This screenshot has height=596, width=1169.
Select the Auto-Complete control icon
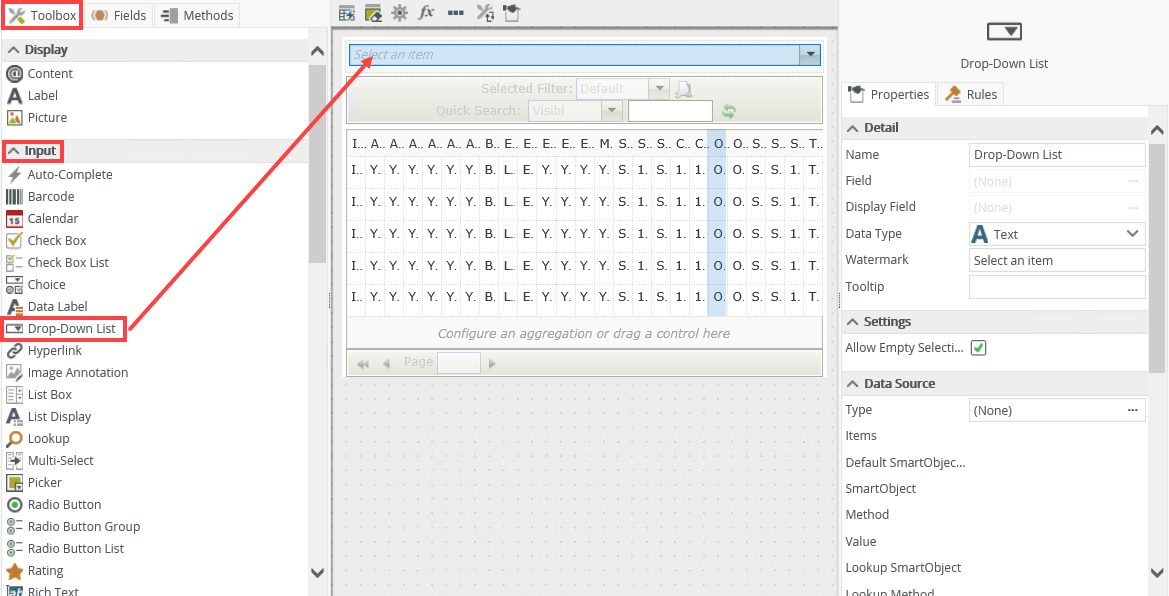tap(14, 175)
